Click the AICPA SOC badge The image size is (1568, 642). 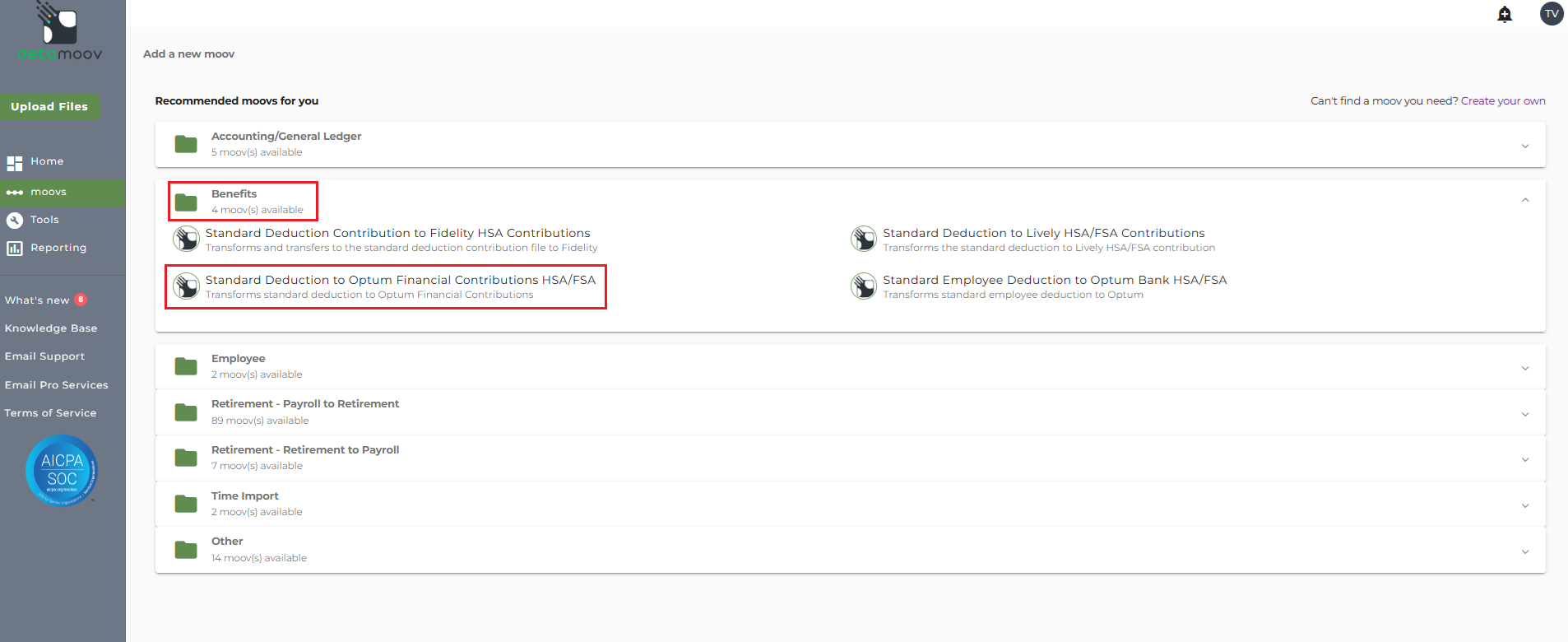click(x=62, y=470)
